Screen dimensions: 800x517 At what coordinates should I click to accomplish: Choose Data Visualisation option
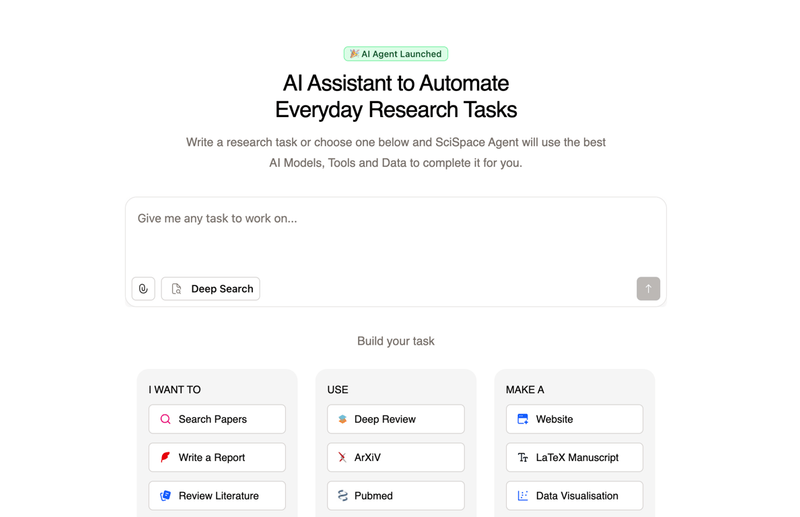(x=574, y=496)
